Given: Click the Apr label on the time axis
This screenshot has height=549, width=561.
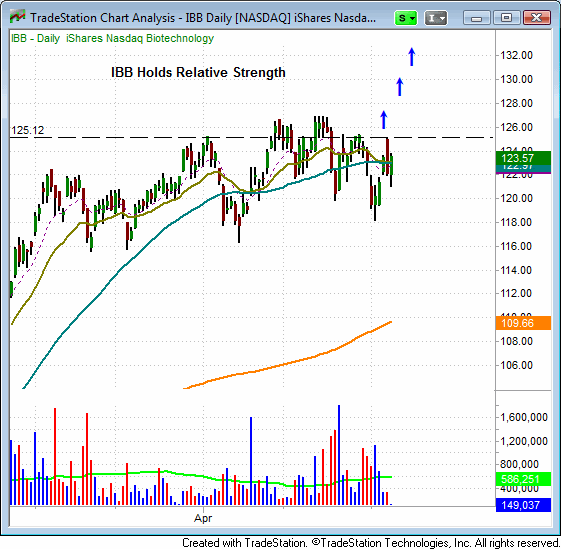Looking at the screenshot, I should tap(203, 518).
